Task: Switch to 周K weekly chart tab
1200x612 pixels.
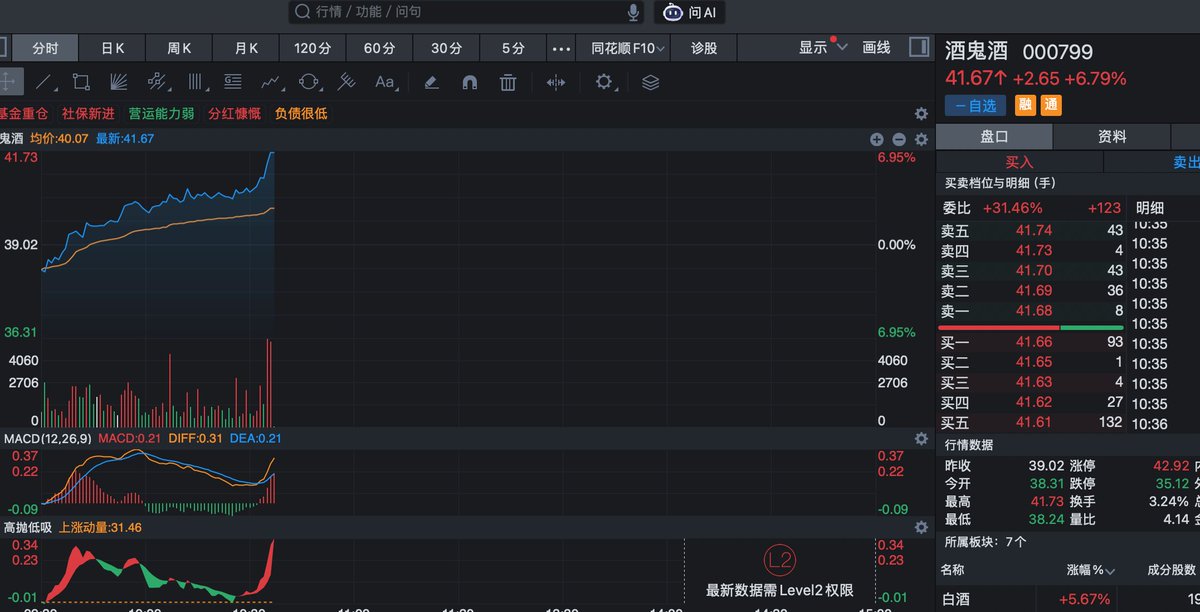Action: point(179,48)
